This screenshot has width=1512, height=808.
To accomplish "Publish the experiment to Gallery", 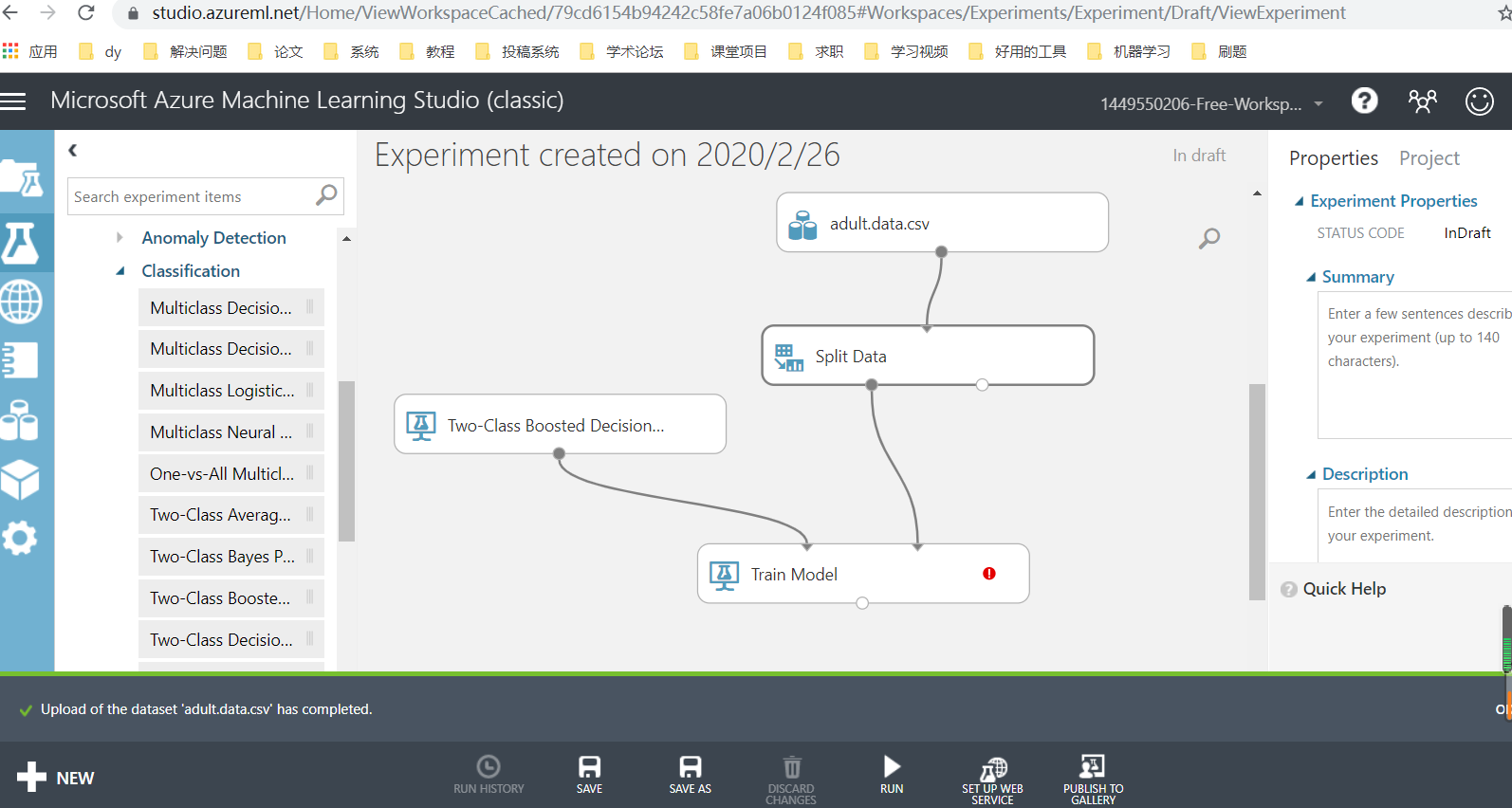I will tap(1093, 780).
